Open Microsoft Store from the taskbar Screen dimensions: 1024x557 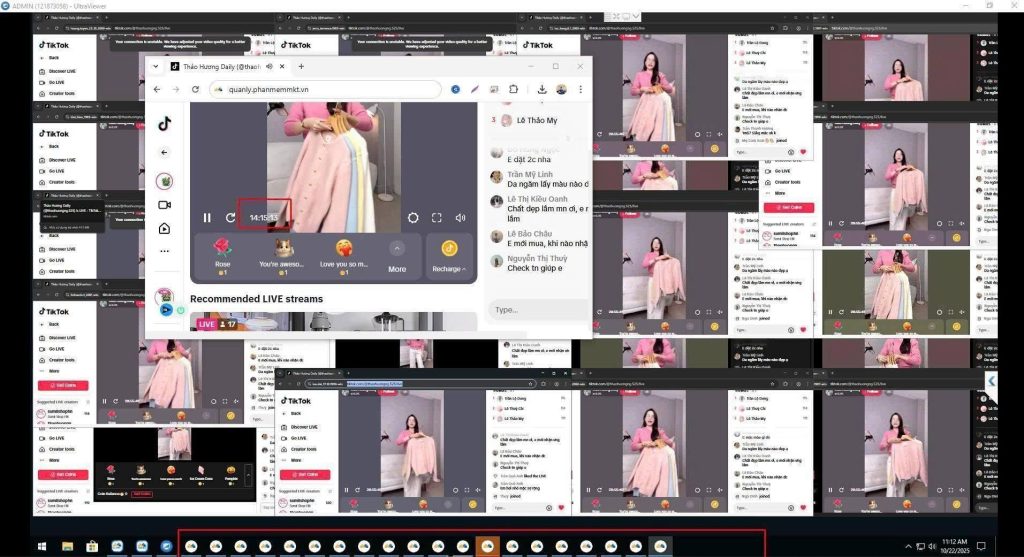tap(92, 546)
